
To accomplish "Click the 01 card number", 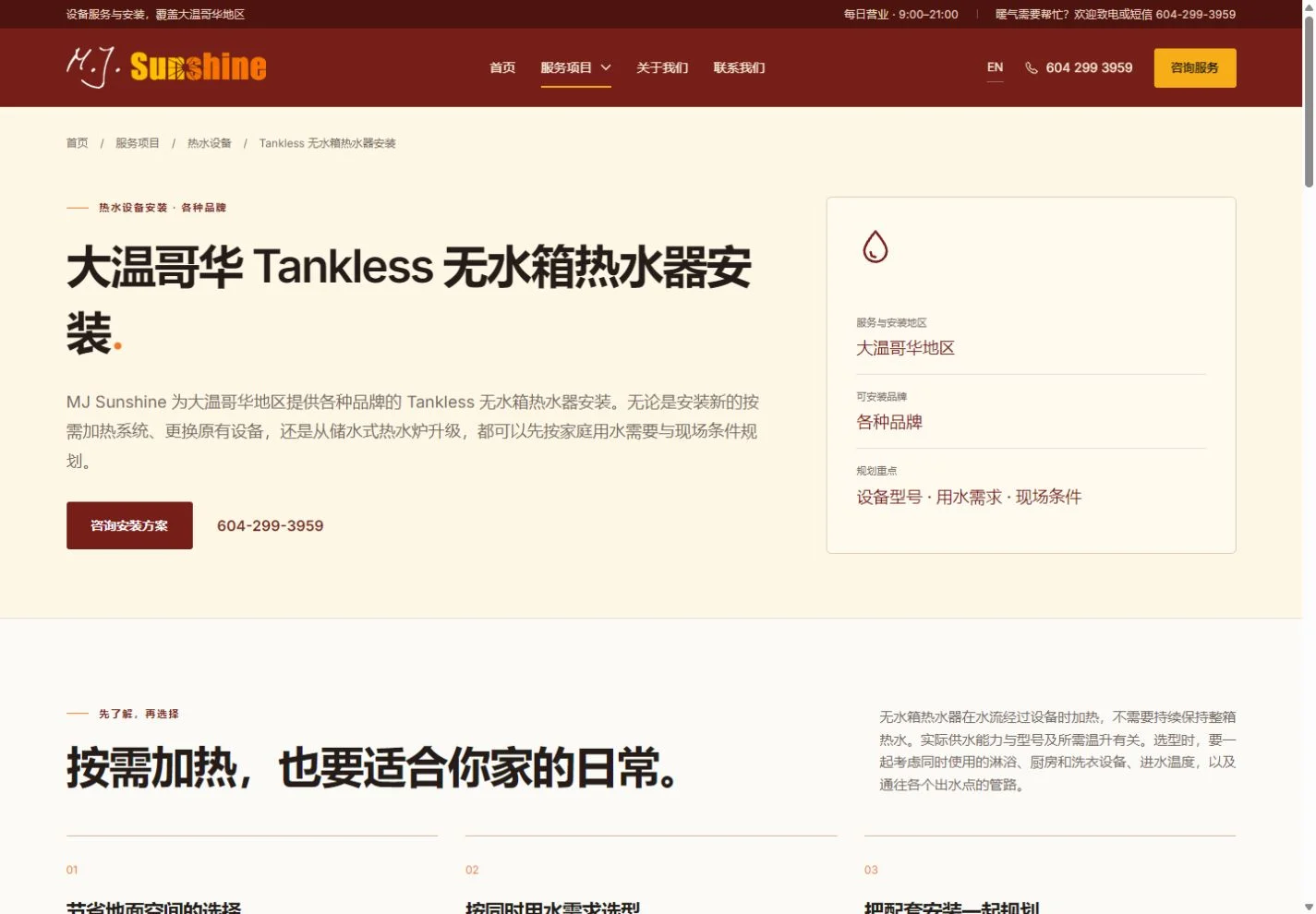I will point(72,870).
